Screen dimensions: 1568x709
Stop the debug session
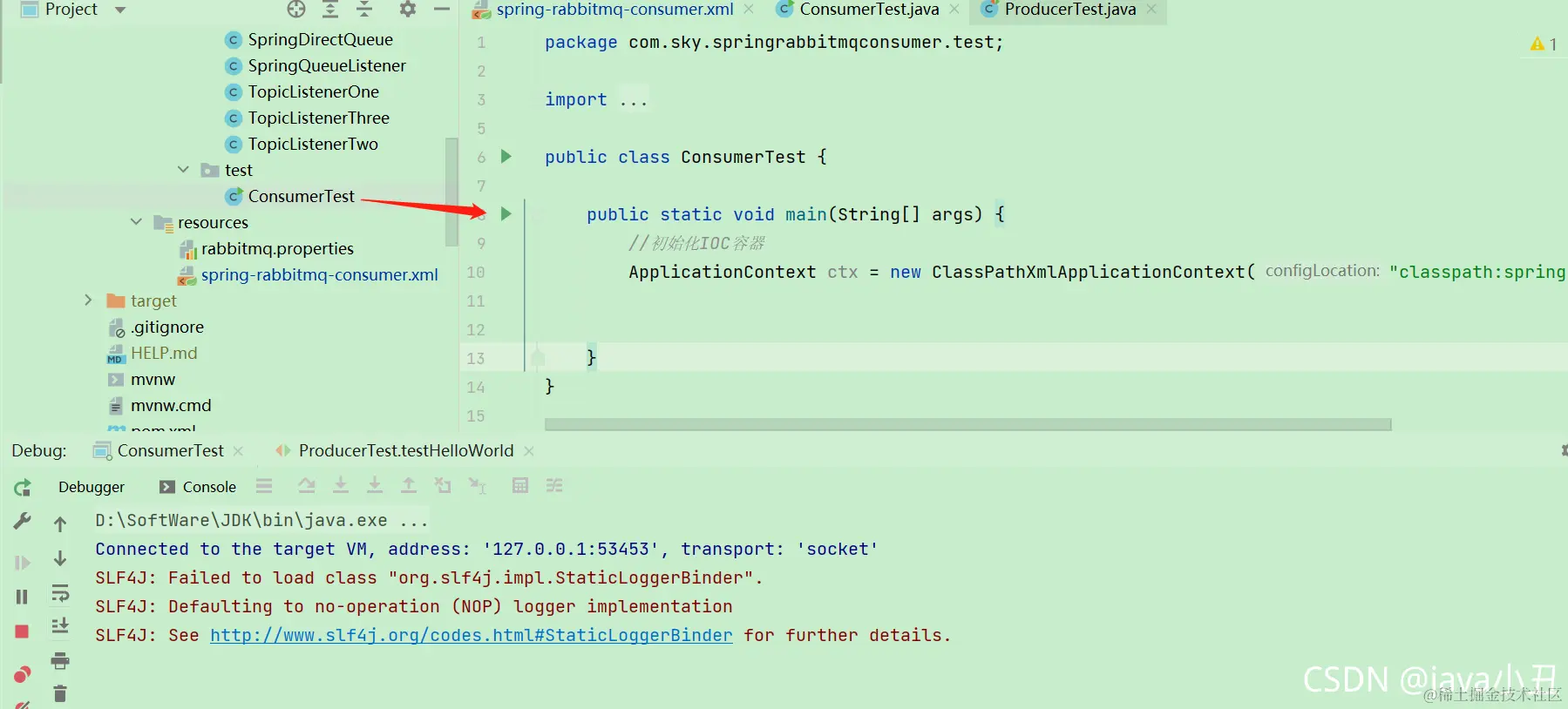(23, 631)
